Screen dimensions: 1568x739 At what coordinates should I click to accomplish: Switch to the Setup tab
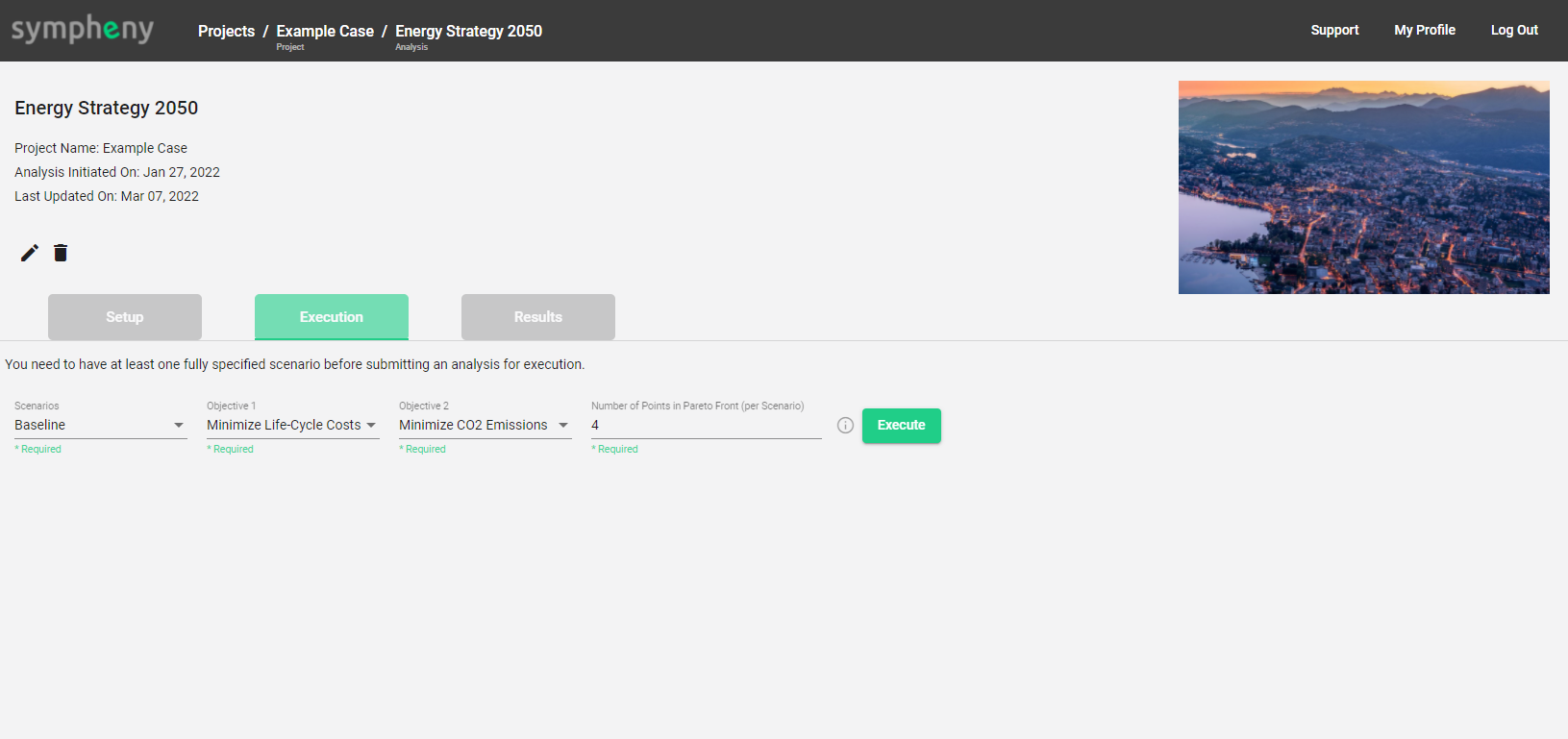pos(125,317)
